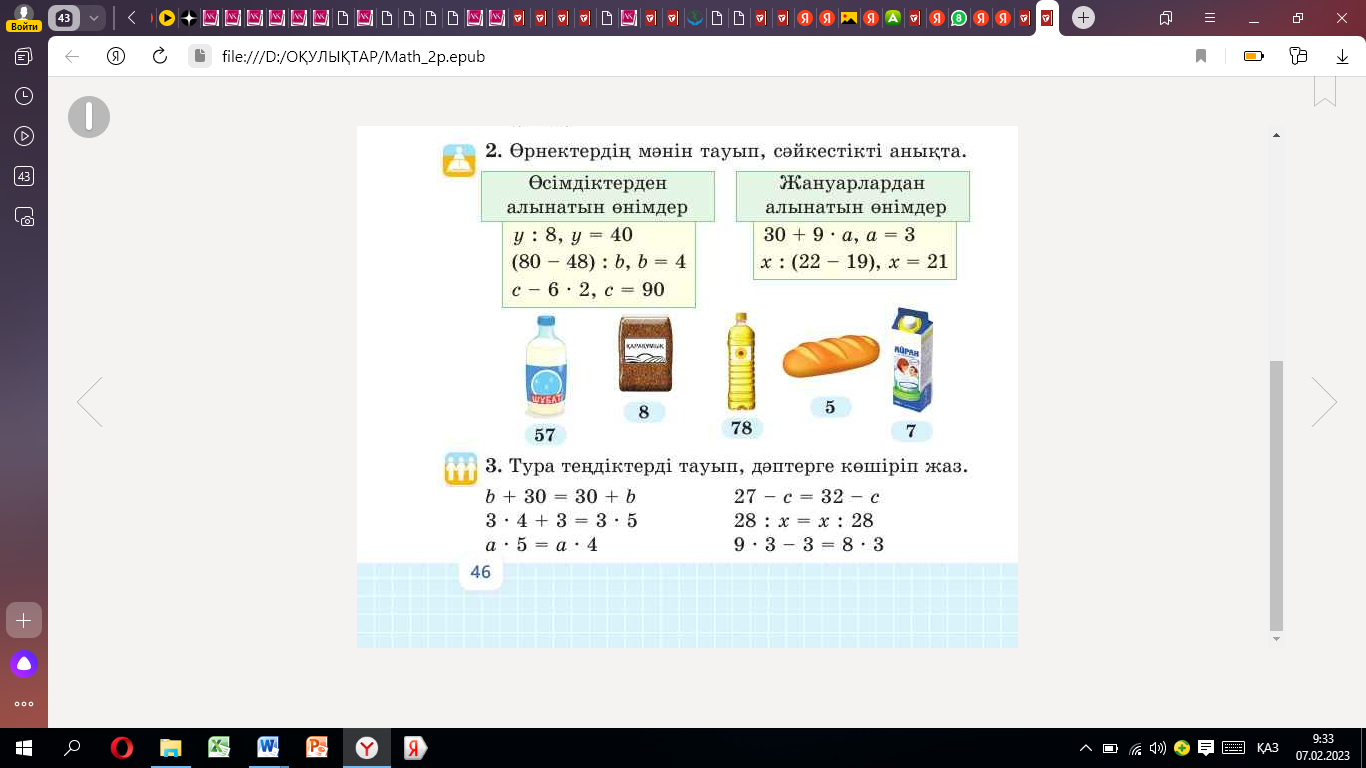
Task: Click the bookmark ribbon on the reader page
Action: [x=1324, y=90]
